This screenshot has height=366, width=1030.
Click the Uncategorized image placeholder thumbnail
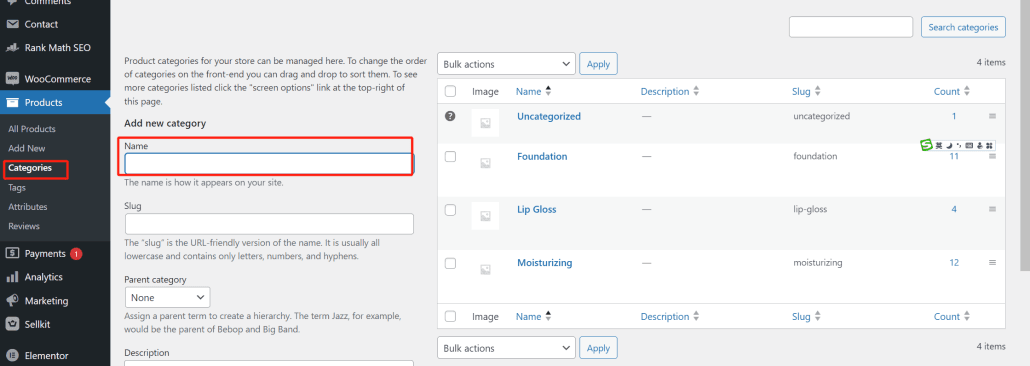tap(485, 123)
